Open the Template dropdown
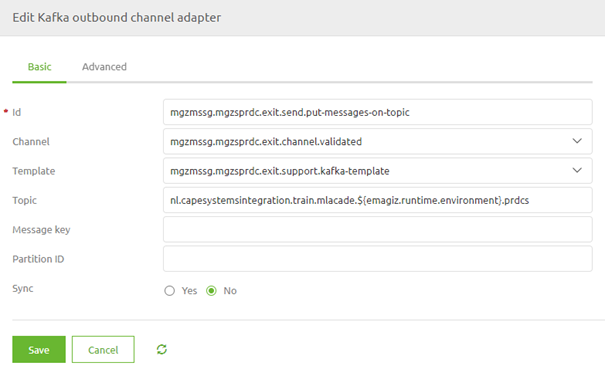Viewport: 605px width, 376px height. click(377, 171)
